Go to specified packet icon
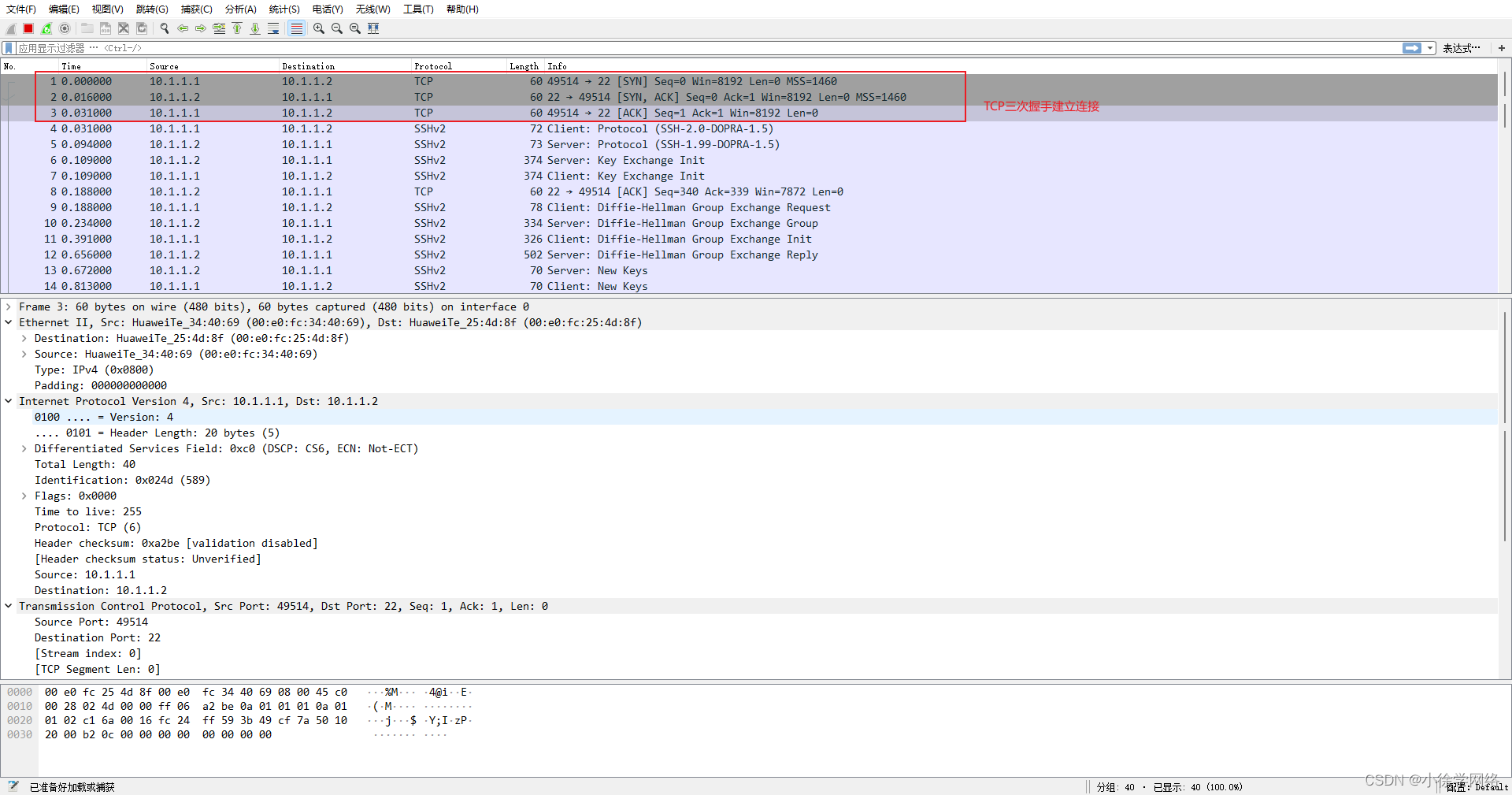 (219, 28)
